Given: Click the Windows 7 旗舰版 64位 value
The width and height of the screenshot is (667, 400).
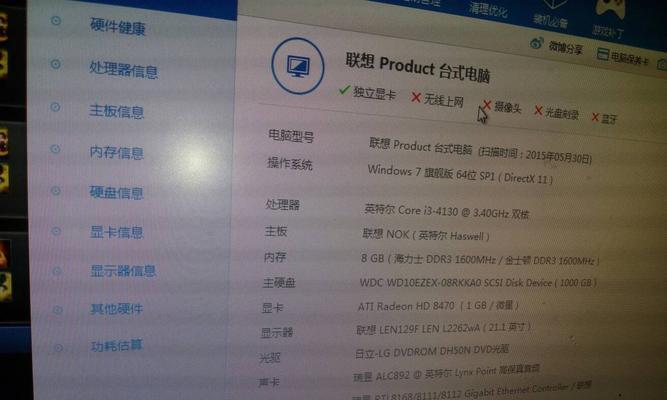Looking at the screenshot, I should click(459, 174).
